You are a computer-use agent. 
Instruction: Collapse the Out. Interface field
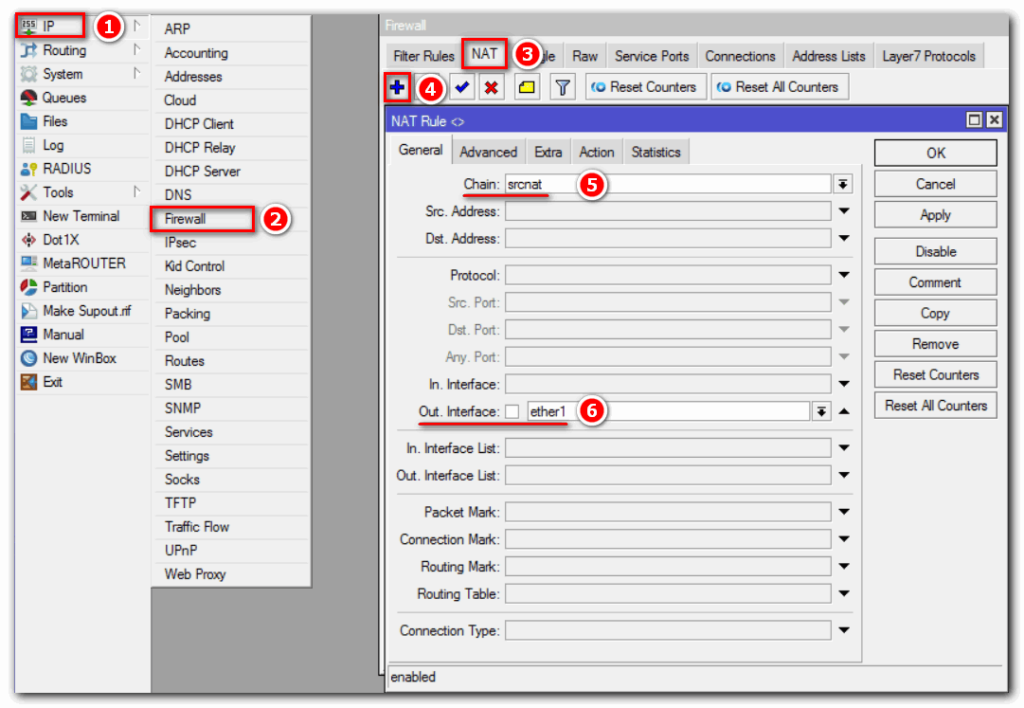click(x=843, y=412)
